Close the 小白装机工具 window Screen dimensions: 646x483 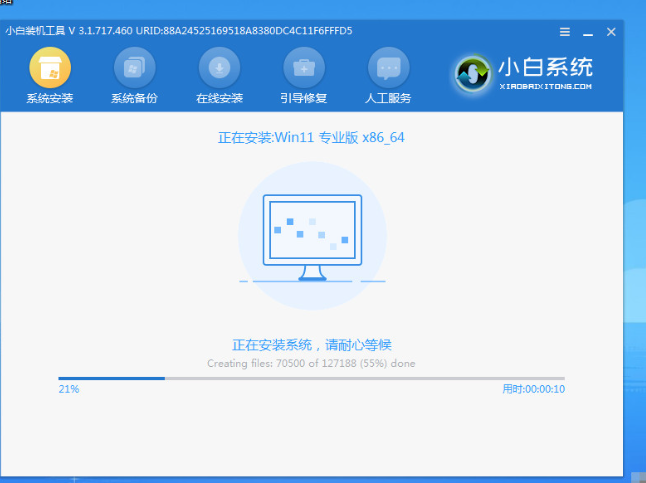click(611, 32)
